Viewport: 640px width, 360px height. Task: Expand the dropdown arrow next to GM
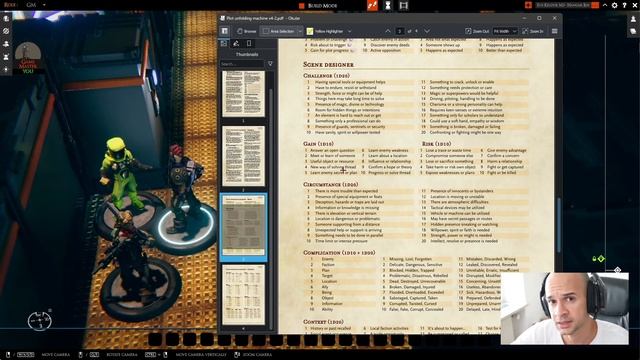(x=44, y=5)
